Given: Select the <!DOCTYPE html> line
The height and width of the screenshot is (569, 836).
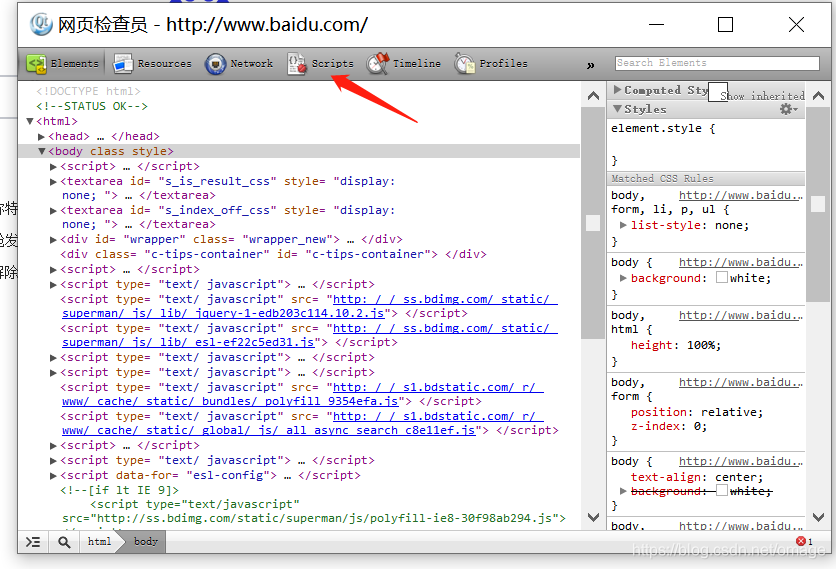Looking at the screenshot, I should tap(89, 91).
